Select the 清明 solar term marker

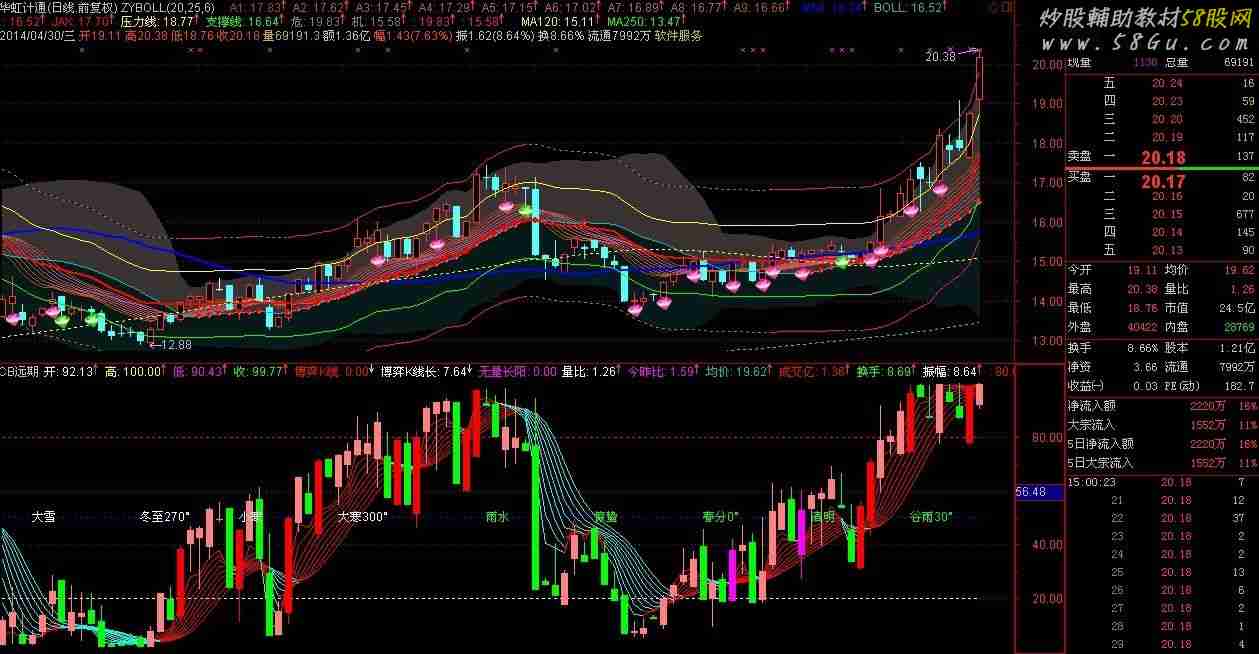pos(823,517)
